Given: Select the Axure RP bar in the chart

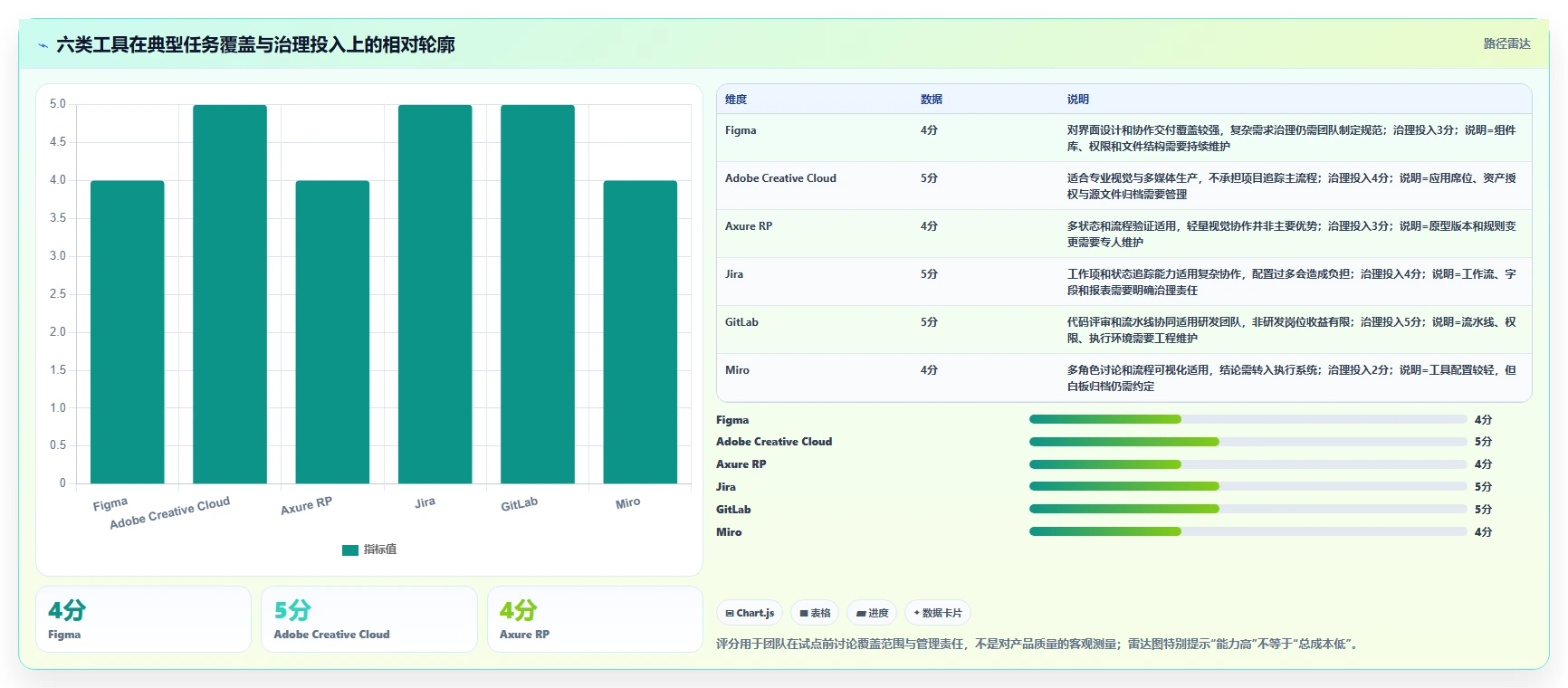Looking at the screenshot, I should (x=332, y=331).
